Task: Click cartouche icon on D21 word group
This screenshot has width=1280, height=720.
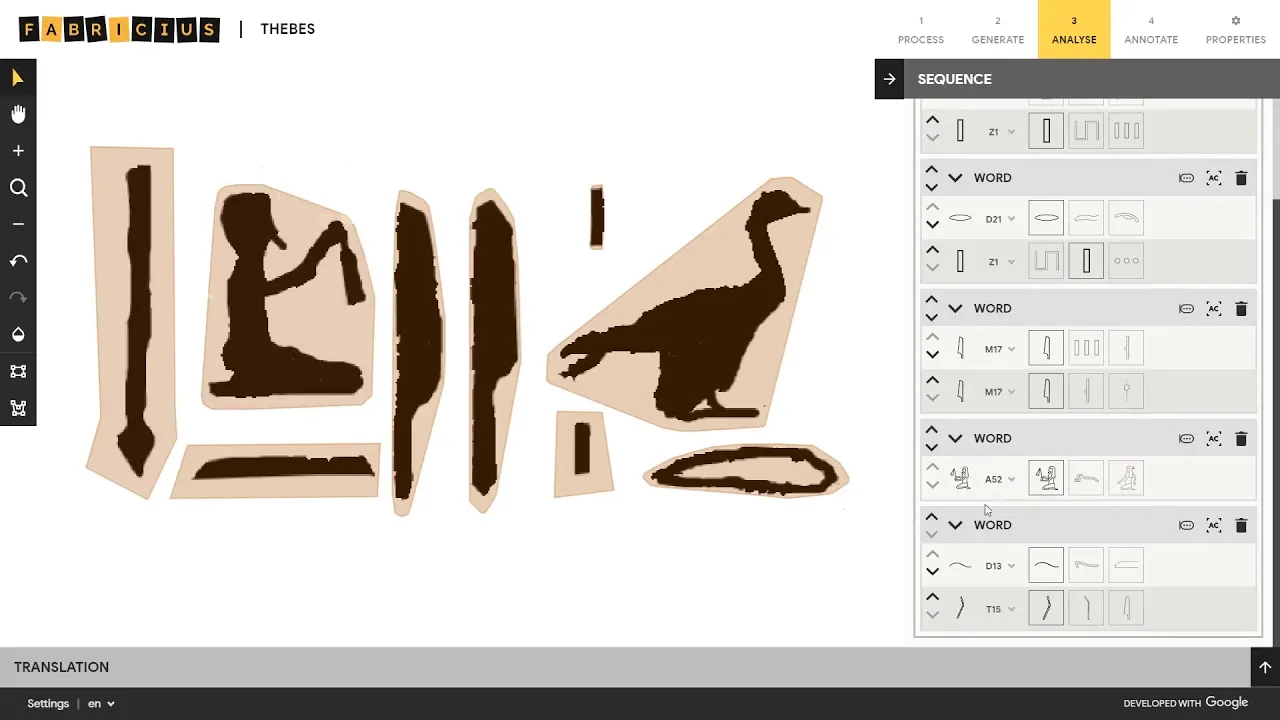Action: pos(1186,178)
